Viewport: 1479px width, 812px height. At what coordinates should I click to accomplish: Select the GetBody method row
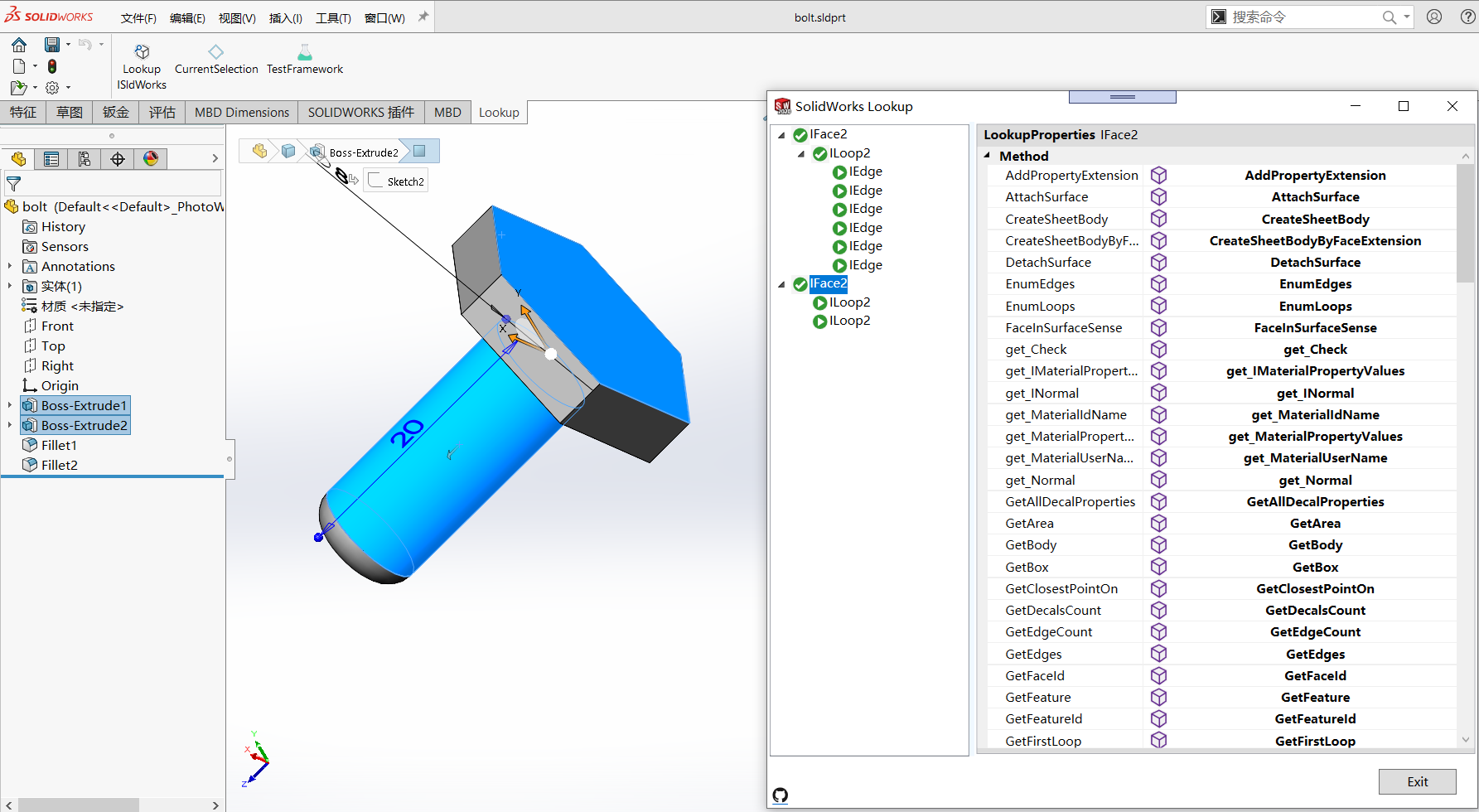click(x=1222, y=545)
